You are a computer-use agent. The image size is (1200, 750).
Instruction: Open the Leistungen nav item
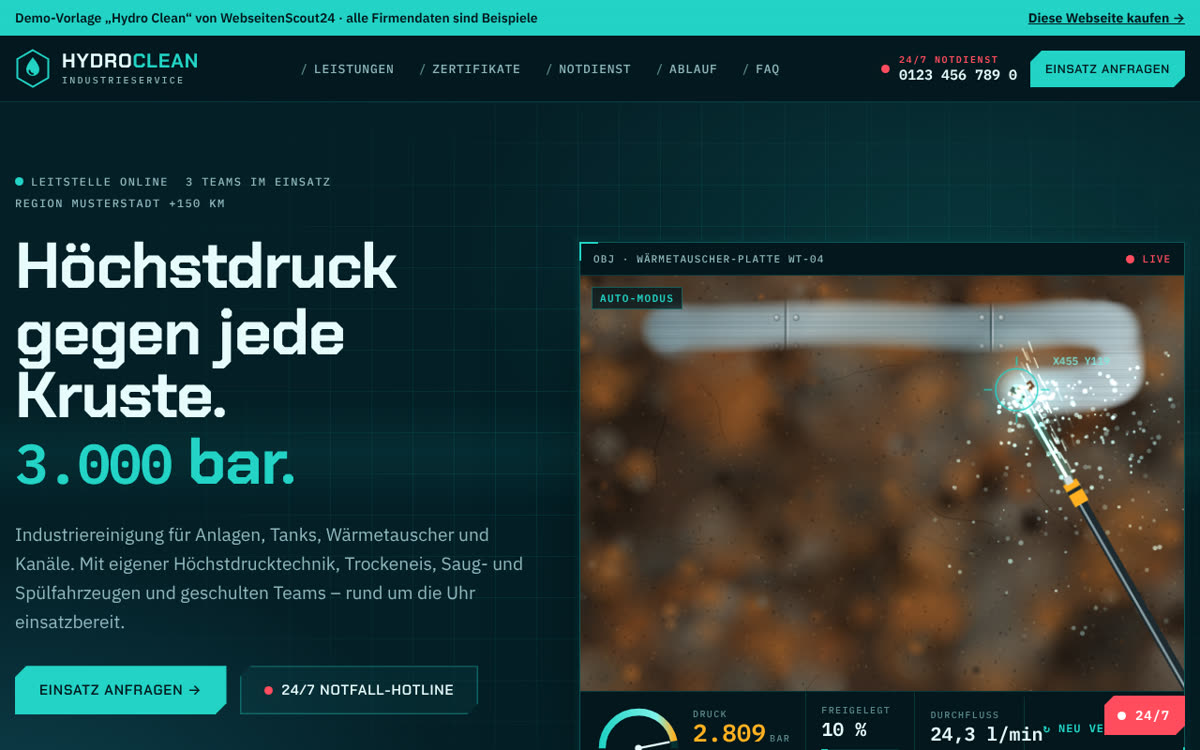click(x=347, y=69)
